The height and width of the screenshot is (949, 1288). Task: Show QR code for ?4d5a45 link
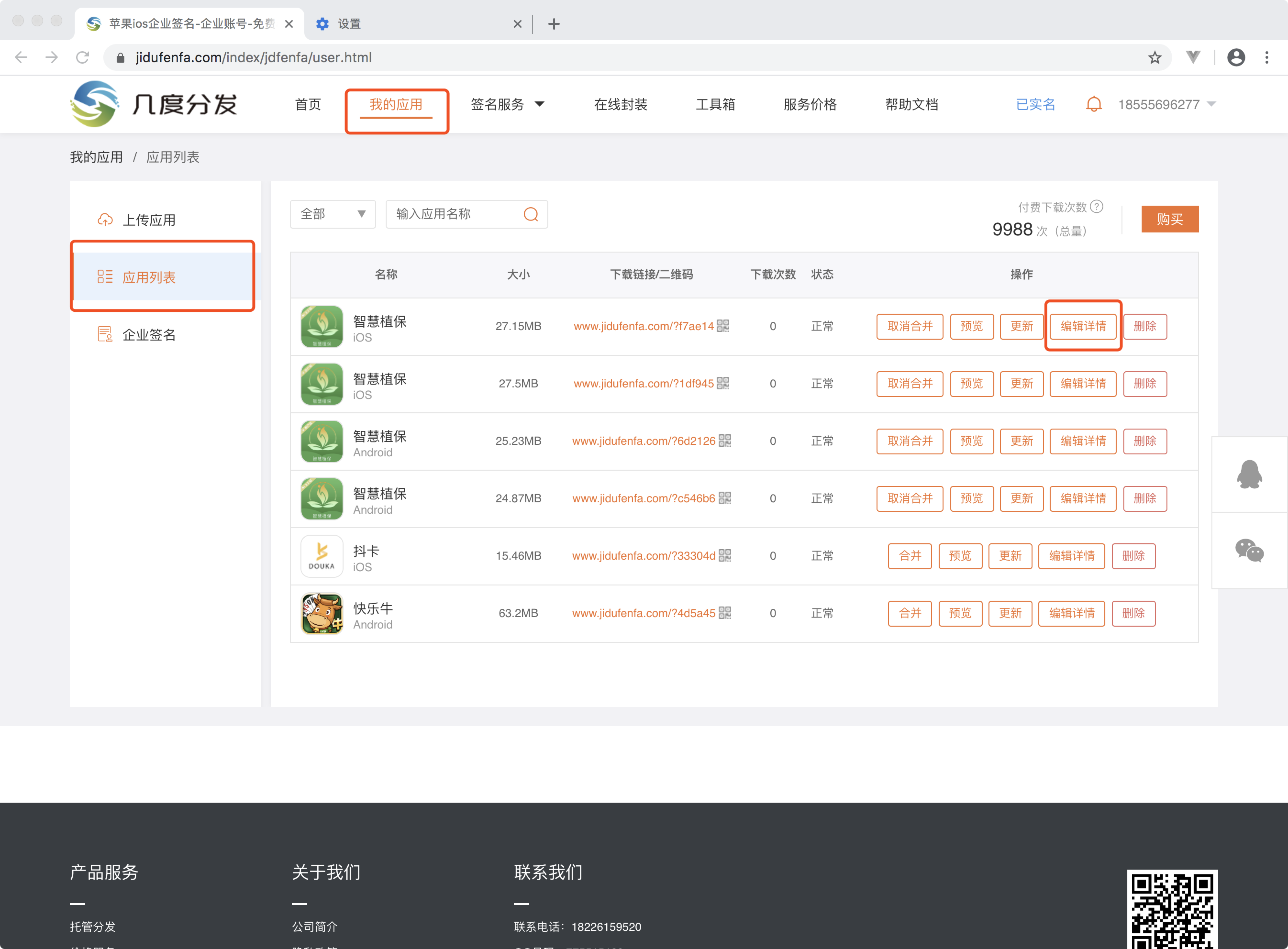725,613
